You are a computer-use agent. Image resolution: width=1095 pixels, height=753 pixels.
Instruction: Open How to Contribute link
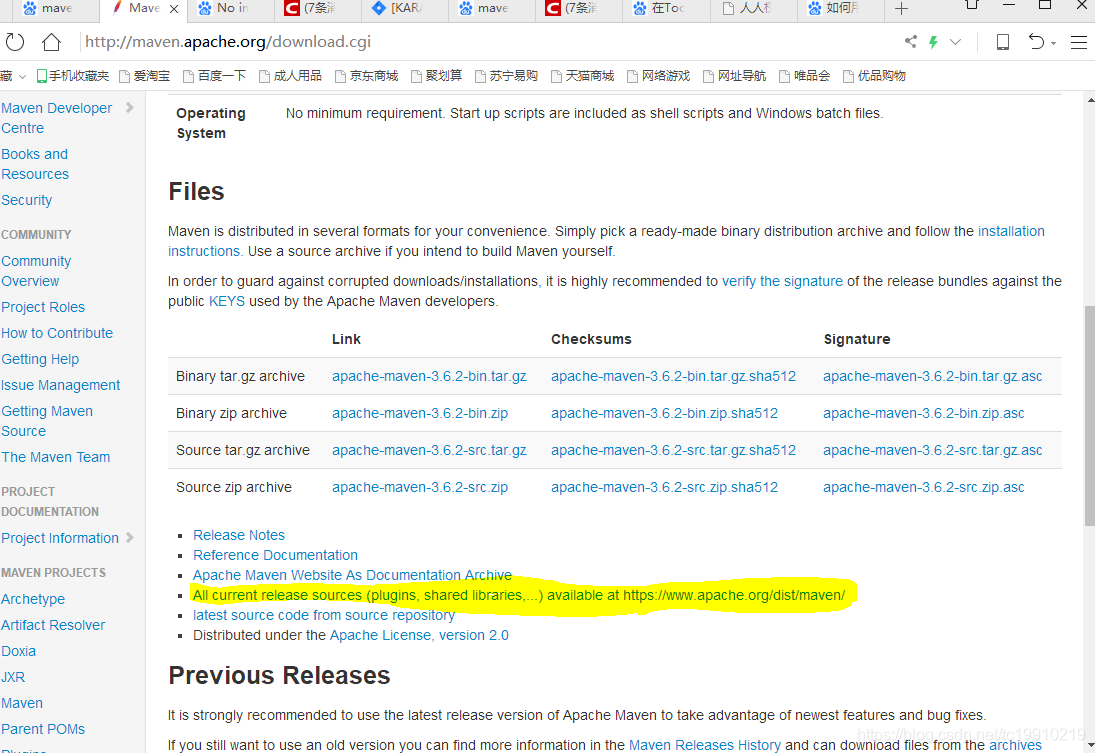tap(57, 333)
